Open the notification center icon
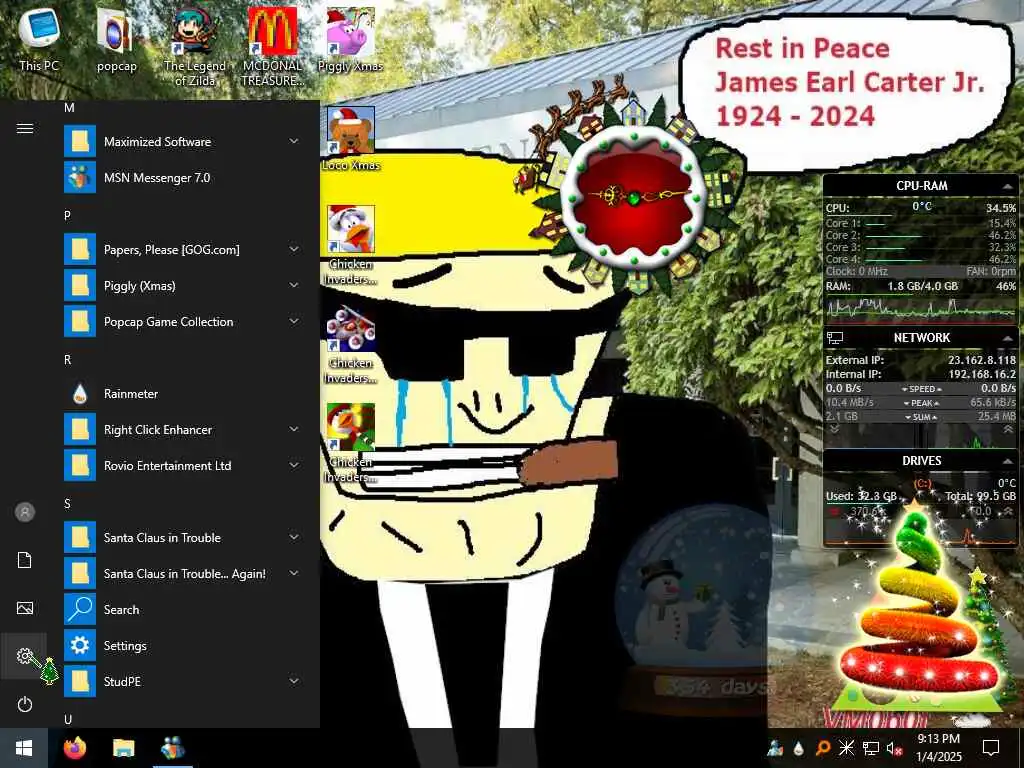This screenshot has height=768, width=1024. coord(991,748)
